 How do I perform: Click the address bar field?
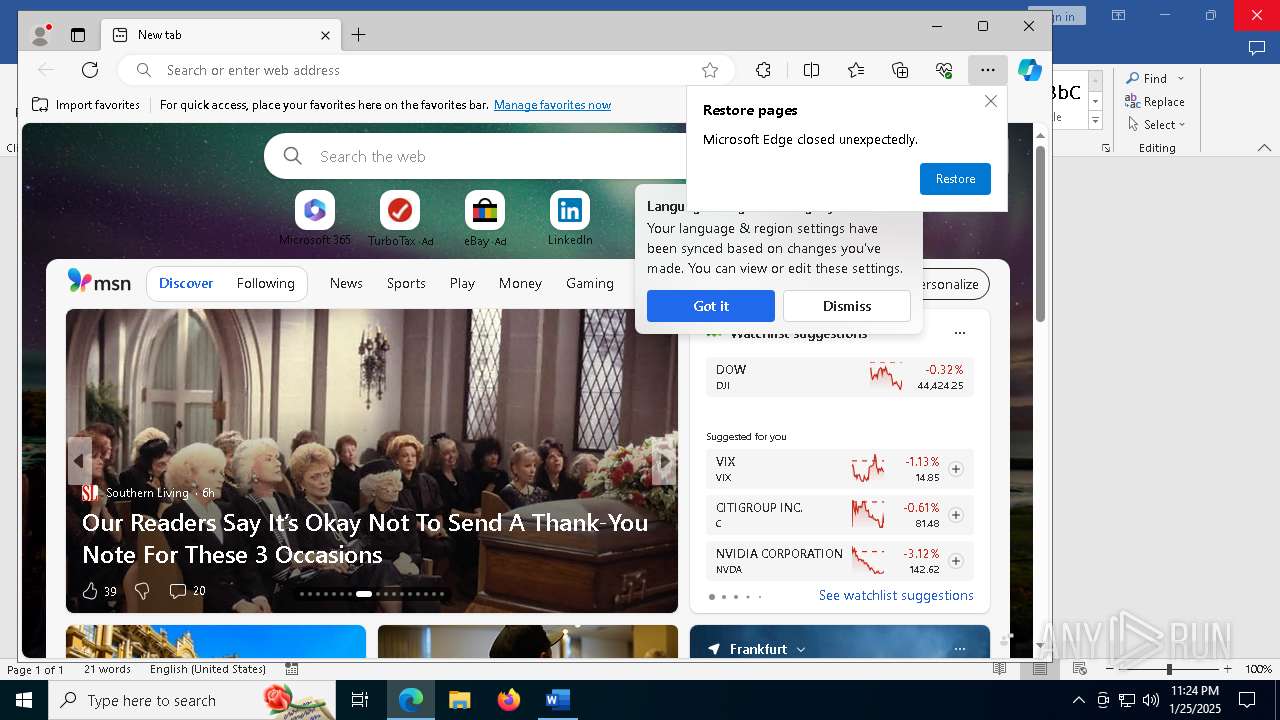425,70
